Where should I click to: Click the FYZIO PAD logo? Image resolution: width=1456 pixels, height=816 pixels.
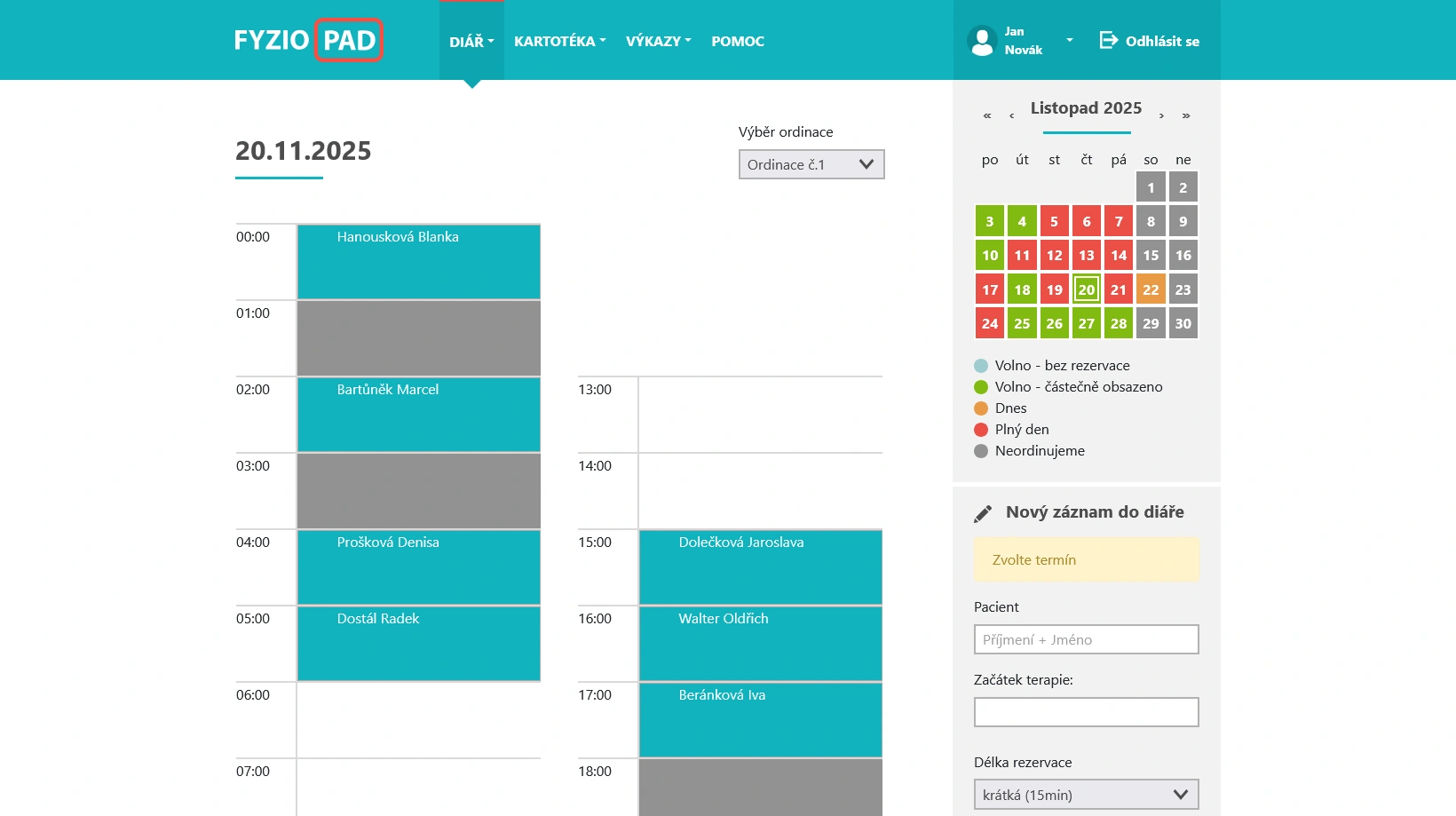tap(307, 40)
